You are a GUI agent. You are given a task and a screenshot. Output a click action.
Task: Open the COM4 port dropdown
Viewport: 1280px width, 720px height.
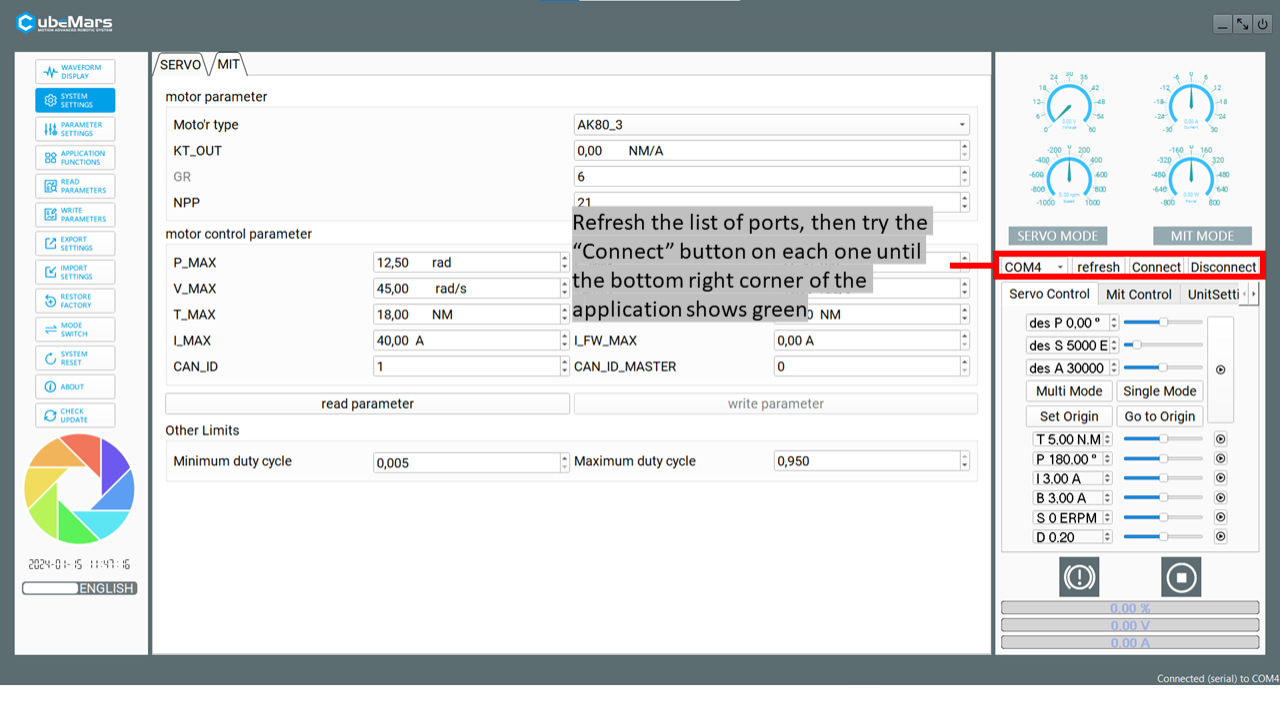(1034, 267)
